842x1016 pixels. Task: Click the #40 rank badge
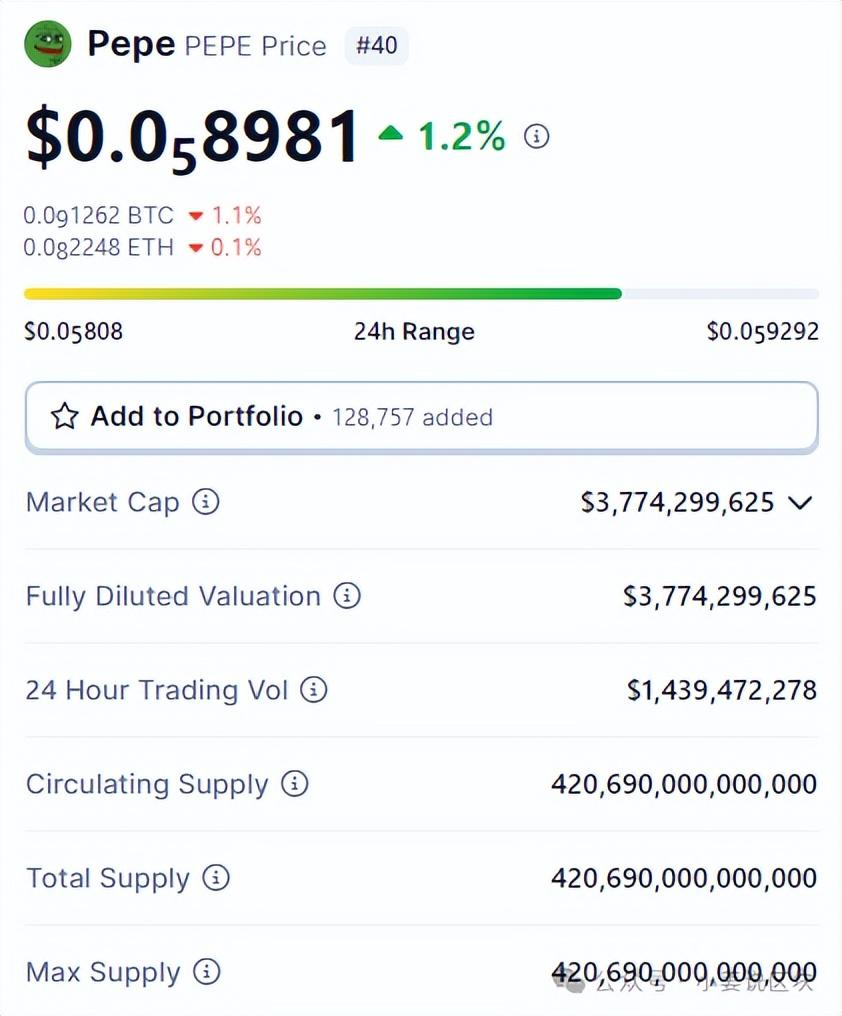(x=376, y=44)
